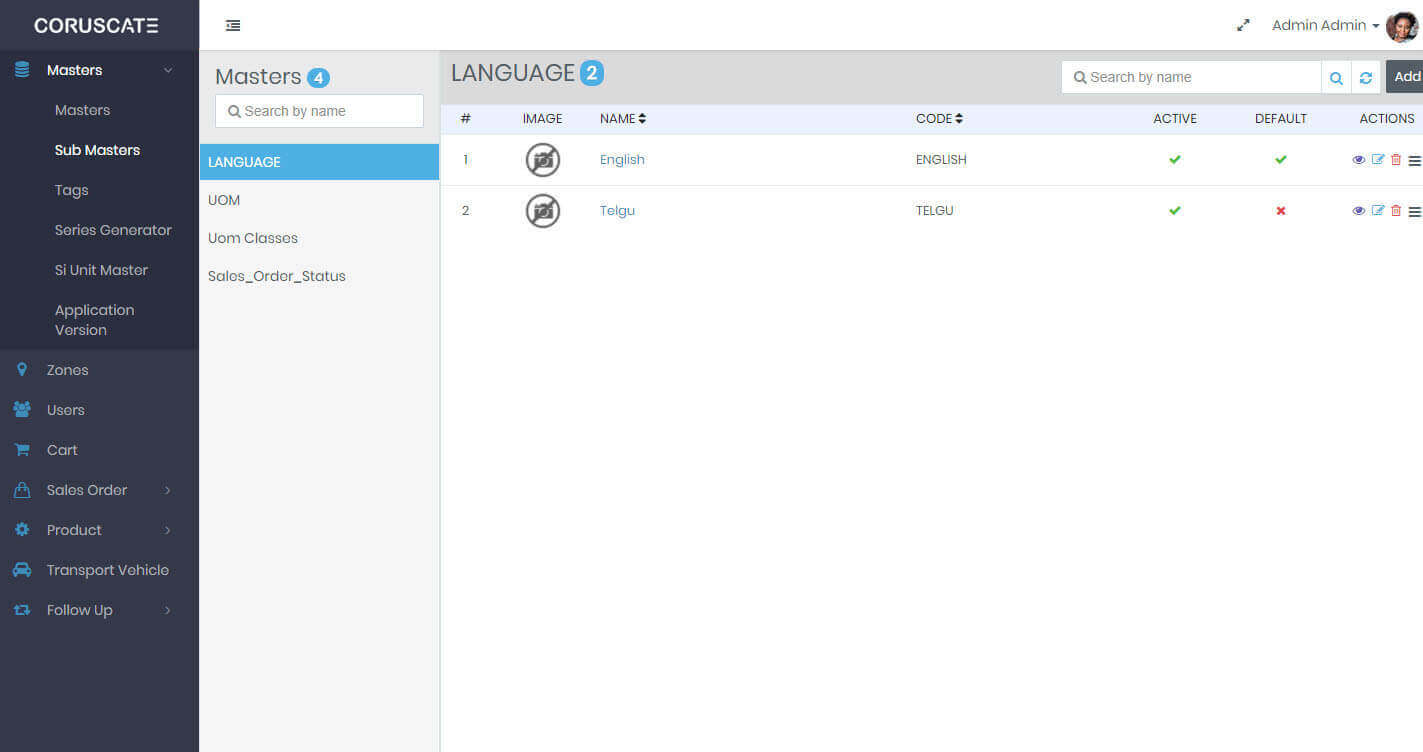Open the Admin Admin user dropdown
The height and width of the screenshot is (752, 1423).
coord(1324,25)
